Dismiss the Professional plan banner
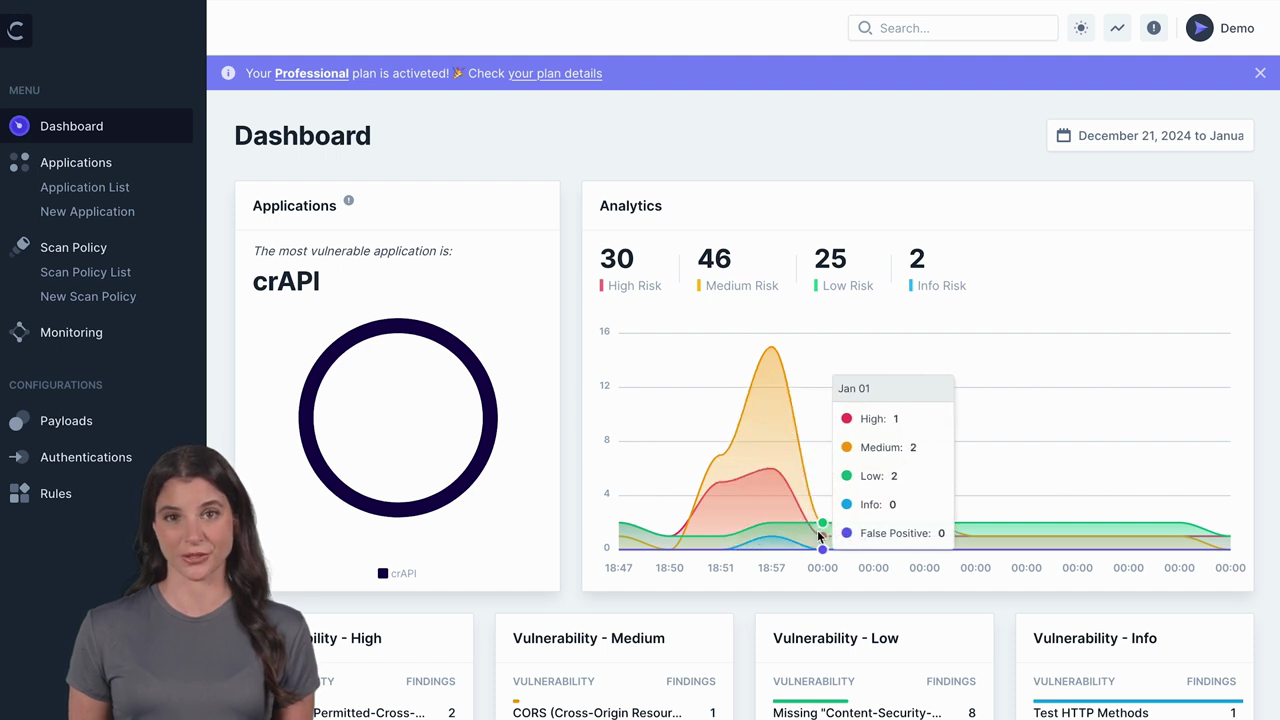The width and height of the screenshot is (1280, 720). (x=1260, y=73)
